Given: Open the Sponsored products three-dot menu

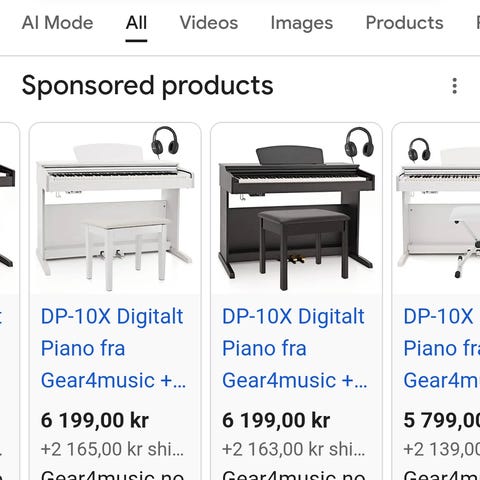Looking at the screenshot, I should [x=455, y=86].
